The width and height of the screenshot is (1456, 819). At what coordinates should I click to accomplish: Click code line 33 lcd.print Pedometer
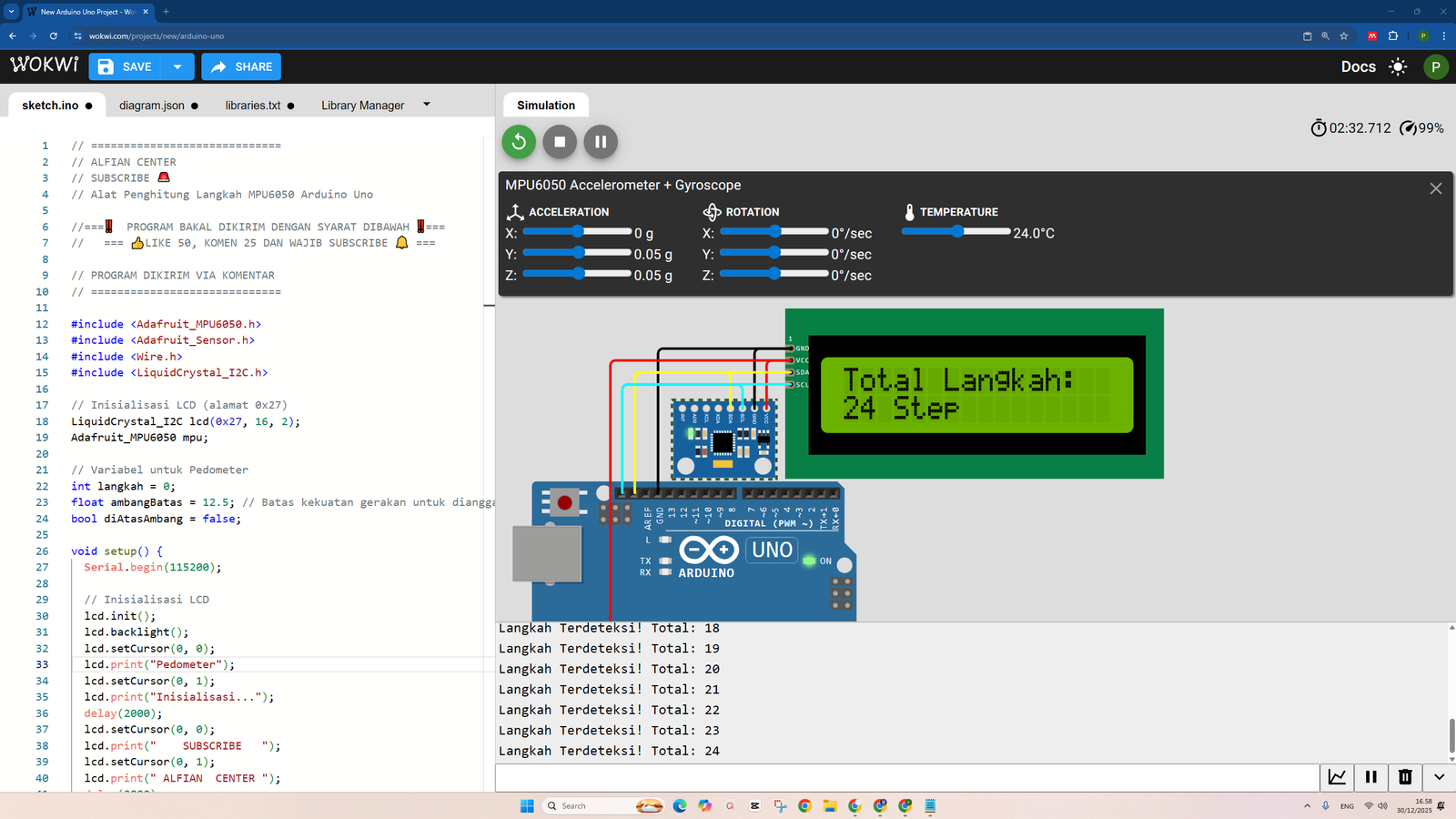coord(159,664)
